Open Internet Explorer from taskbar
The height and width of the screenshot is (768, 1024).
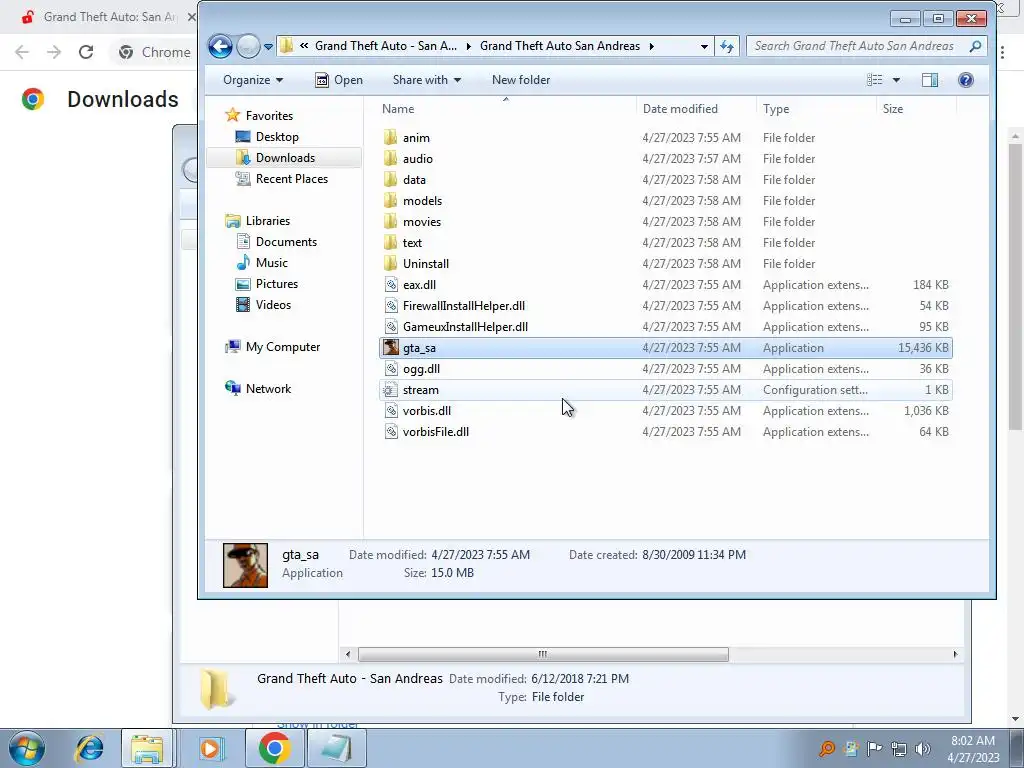pos(89,748)
